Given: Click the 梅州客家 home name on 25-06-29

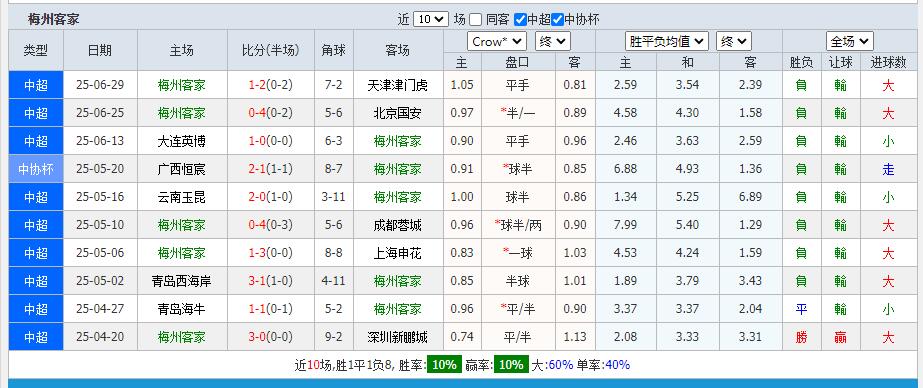Looking at the screenshot, I should [182, 85].
